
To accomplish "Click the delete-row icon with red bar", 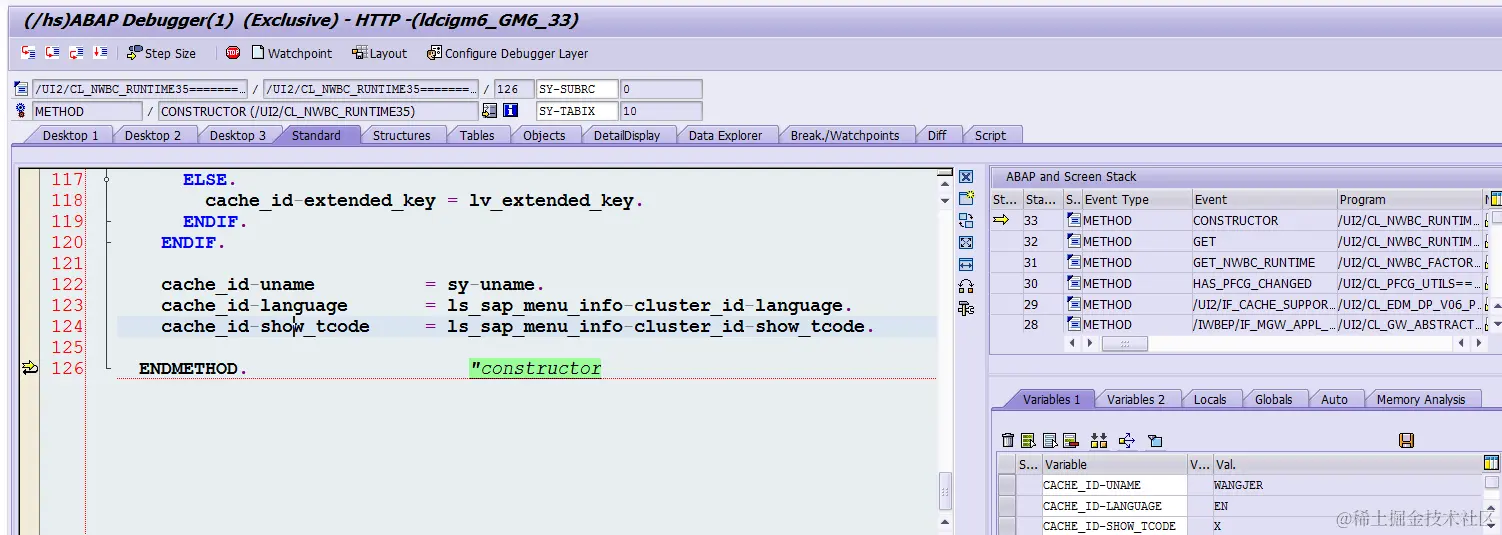I will 1070,440.
